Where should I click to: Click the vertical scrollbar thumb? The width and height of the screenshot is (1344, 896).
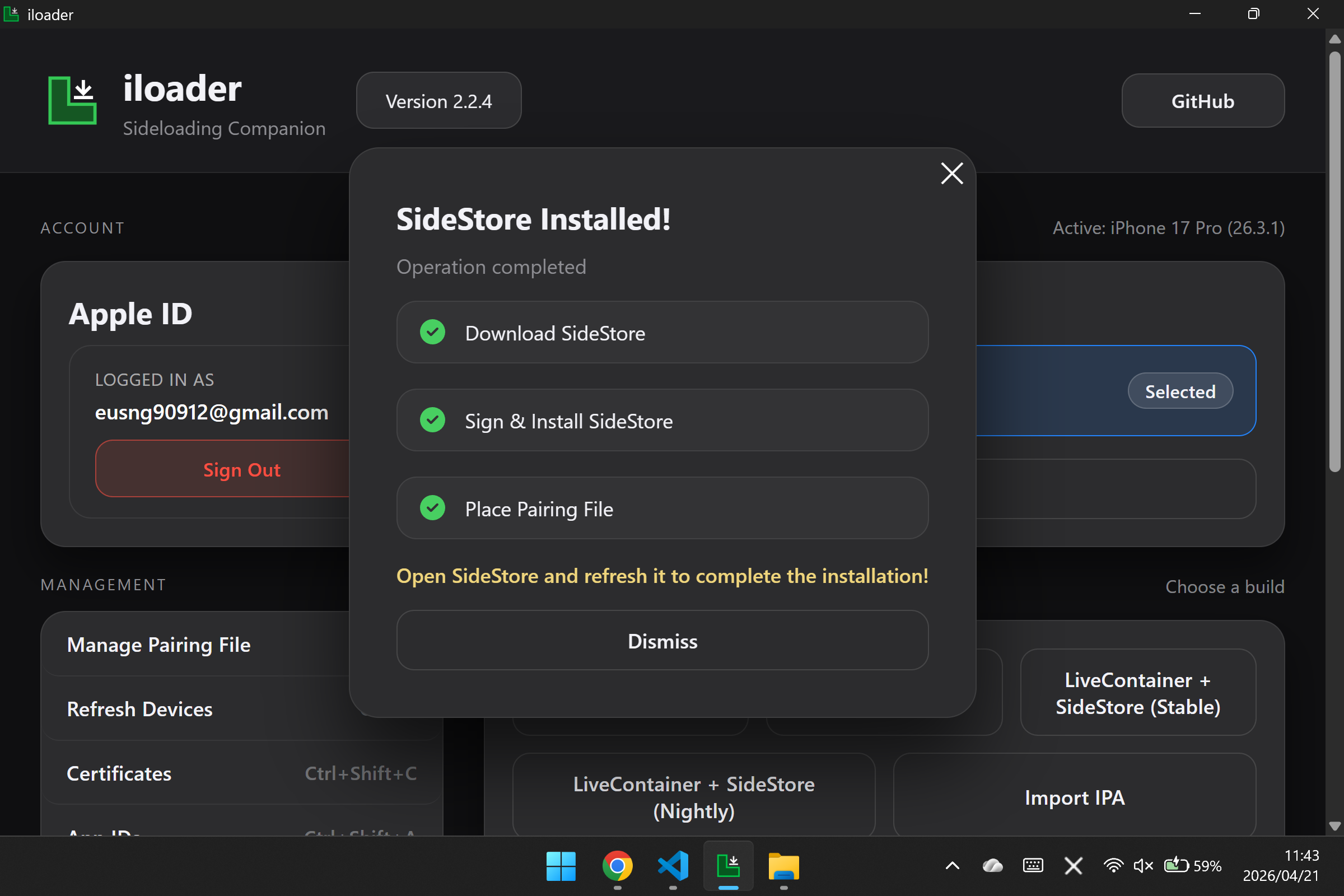coord(1334,261)
